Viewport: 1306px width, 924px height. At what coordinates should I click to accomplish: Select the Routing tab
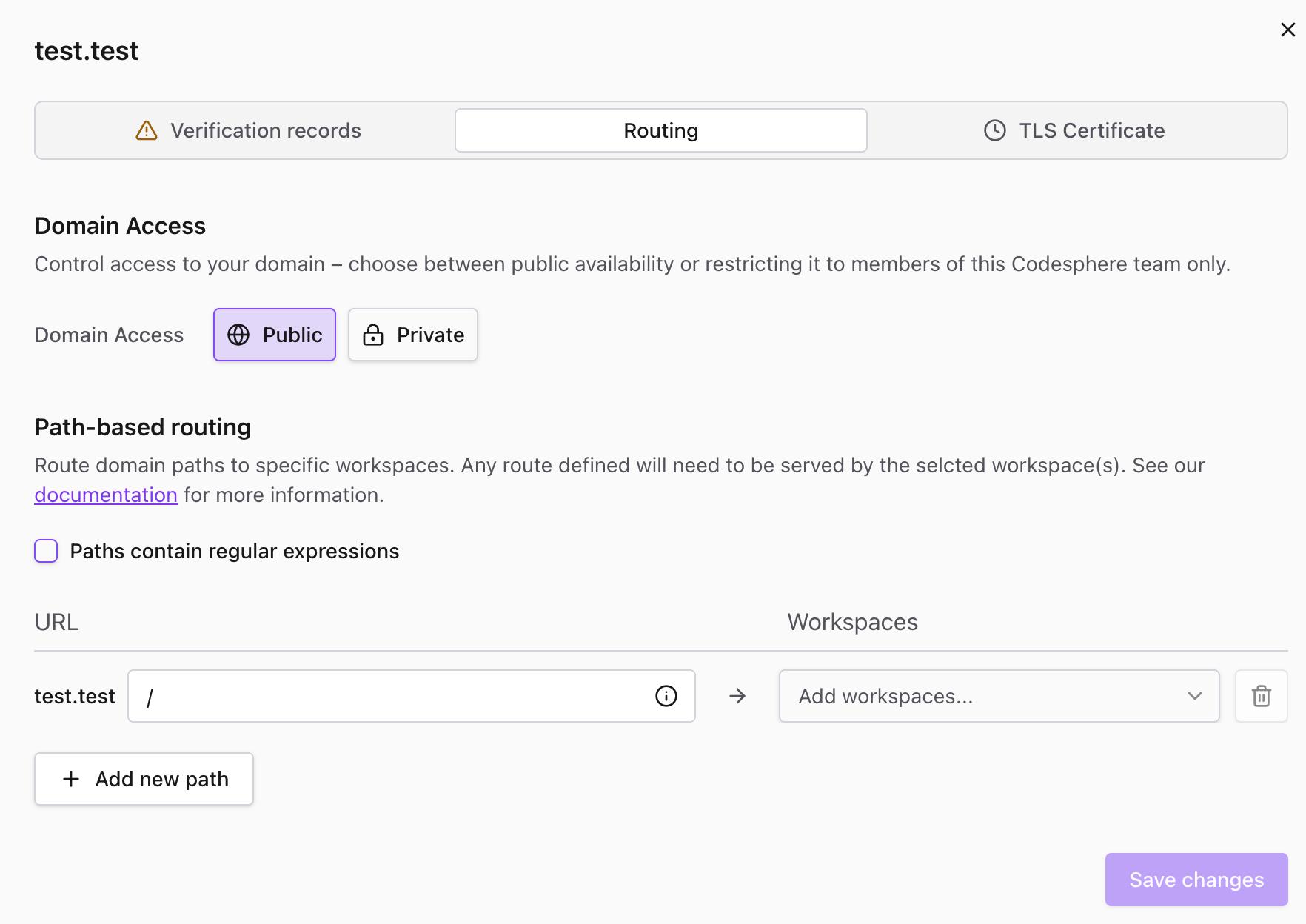(x=660, y=130)
